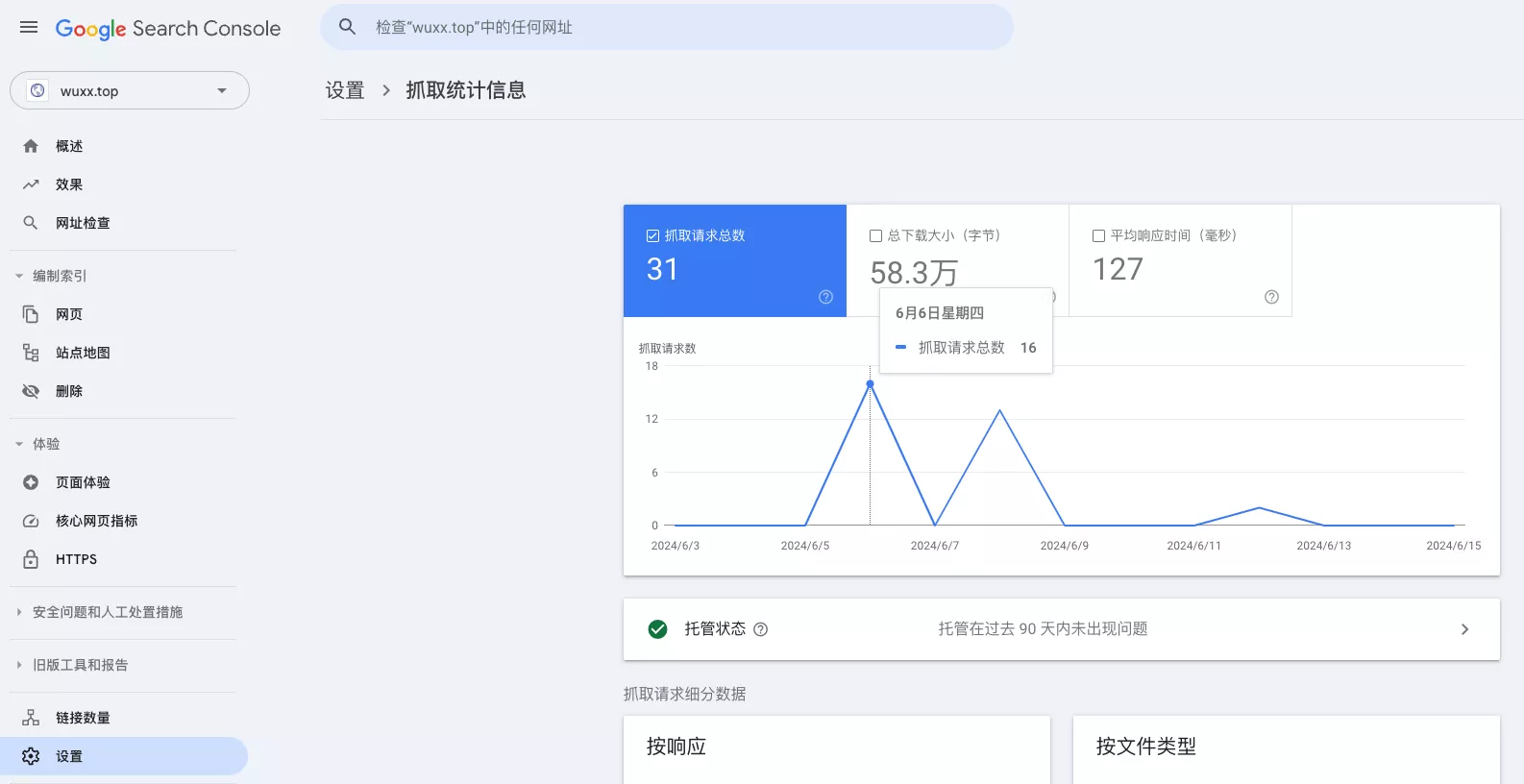The width and height of the screenshot is (1524, 784).
Task: Click the help icon on 抓取请求总数 card
Action: pyautogui.click(x=825, y=297)
